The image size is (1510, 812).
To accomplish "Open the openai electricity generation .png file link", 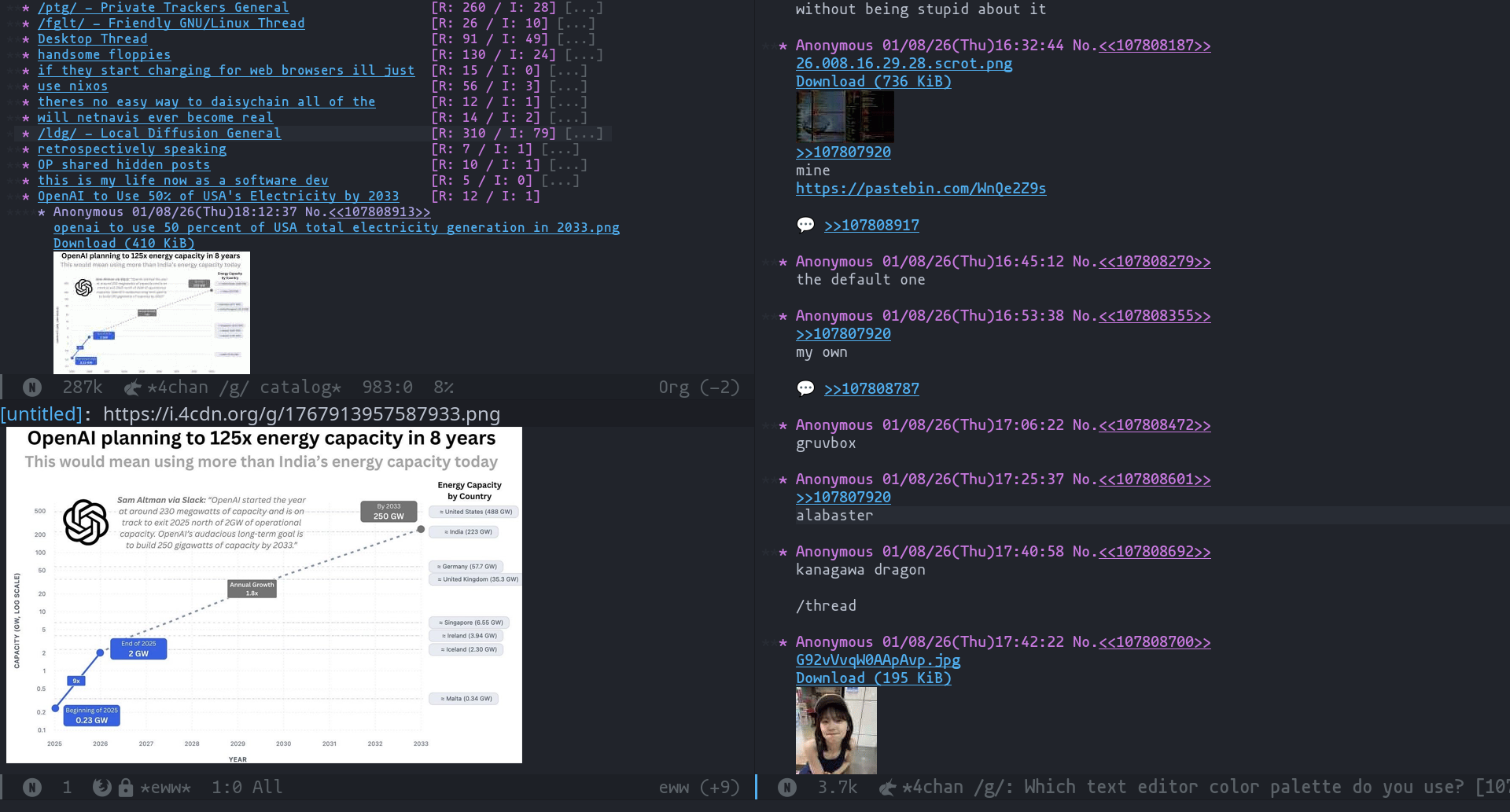I will coord(337,228).
